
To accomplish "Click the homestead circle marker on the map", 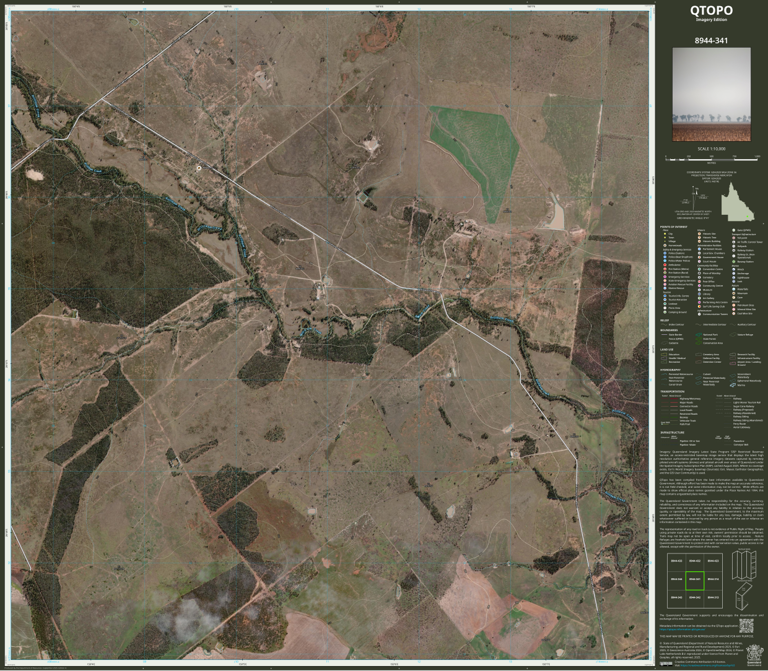I will tap(199, 168).
